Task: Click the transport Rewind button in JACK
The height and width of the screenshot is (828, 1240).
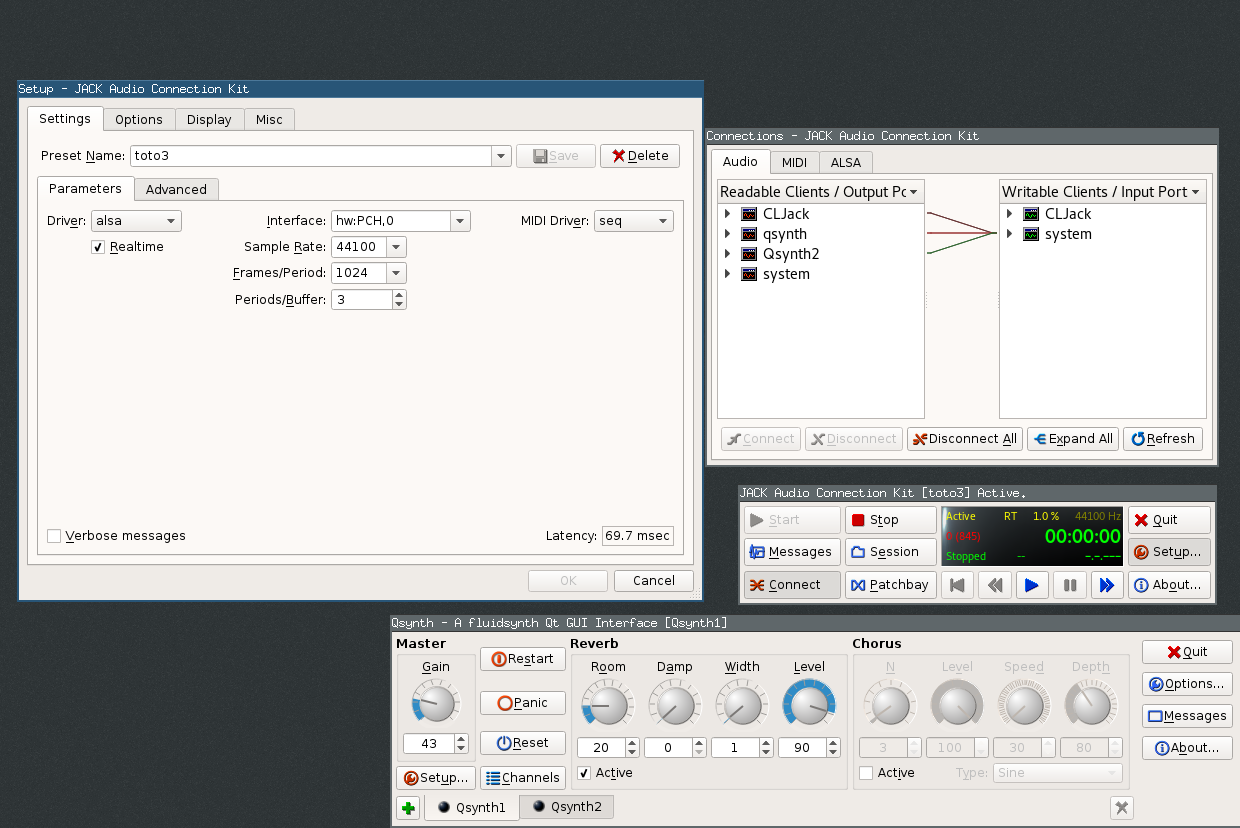Action: [995, 585]
